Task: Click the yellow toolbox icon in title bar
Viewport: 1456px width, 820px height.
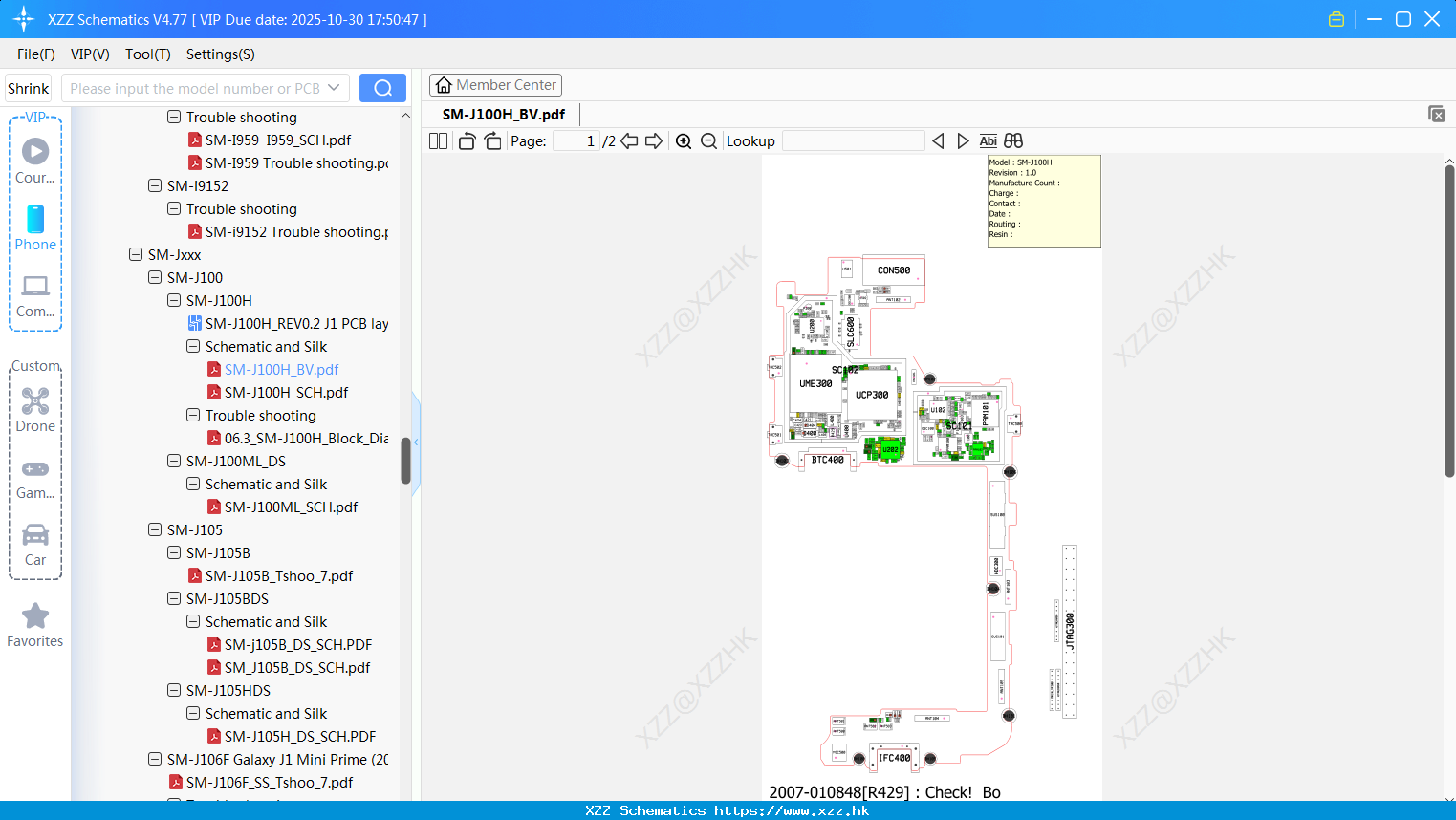Action: (1336, 19)
